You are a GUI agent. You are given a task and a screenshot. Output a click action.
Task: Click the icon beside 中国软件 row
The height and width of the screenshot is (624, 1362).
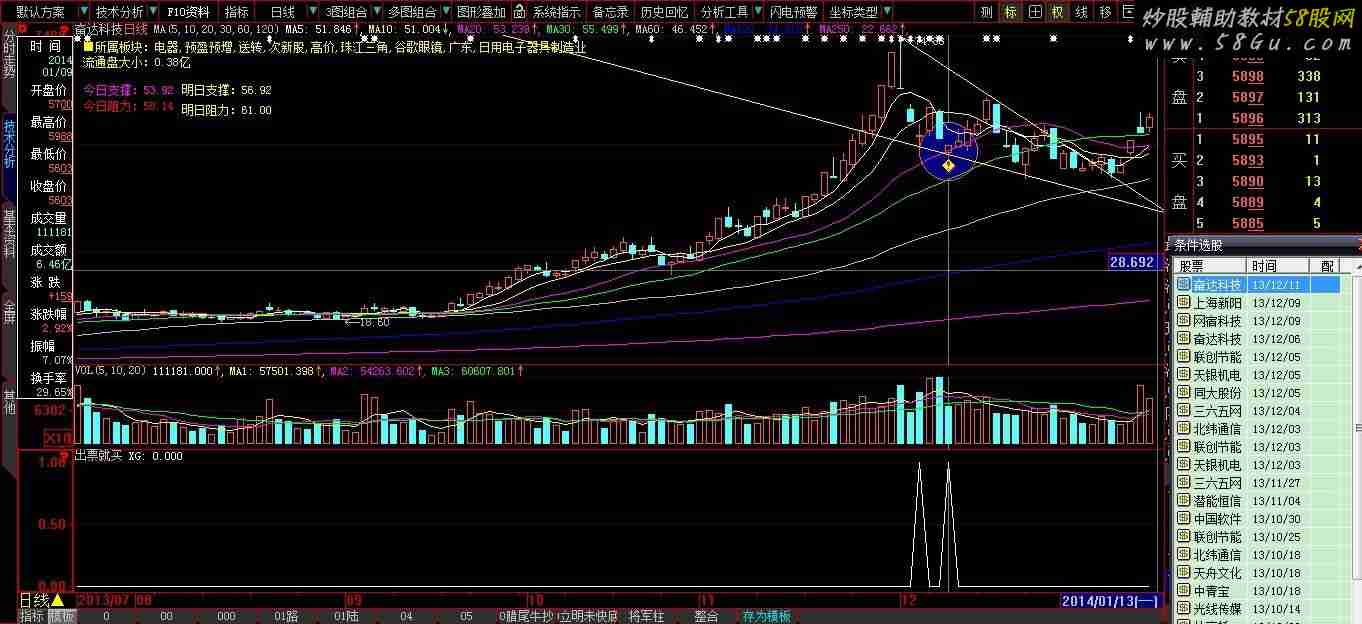(1184, 519)
